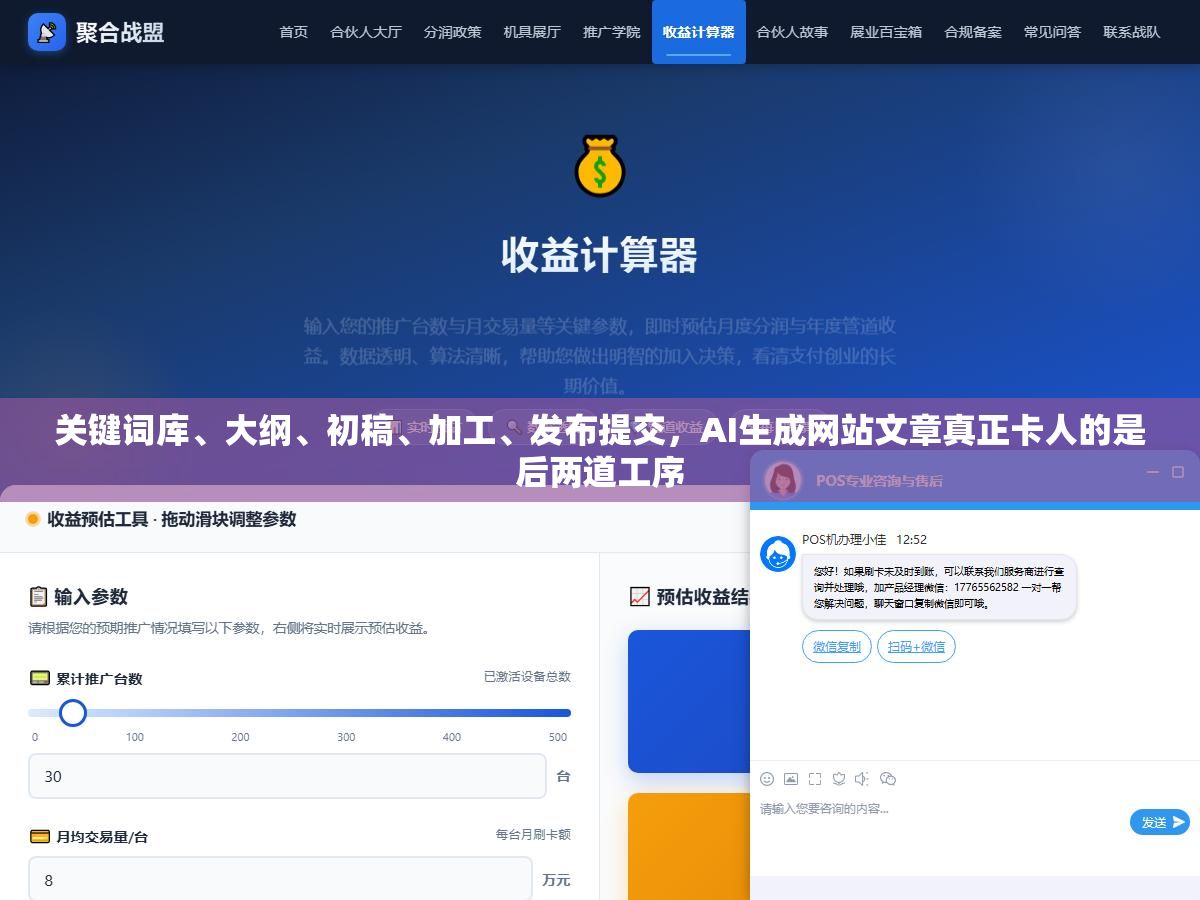Open the 合伙人大厅 nav item
This screenshot has width=1200, height=900.
click(x=366, y=32)
